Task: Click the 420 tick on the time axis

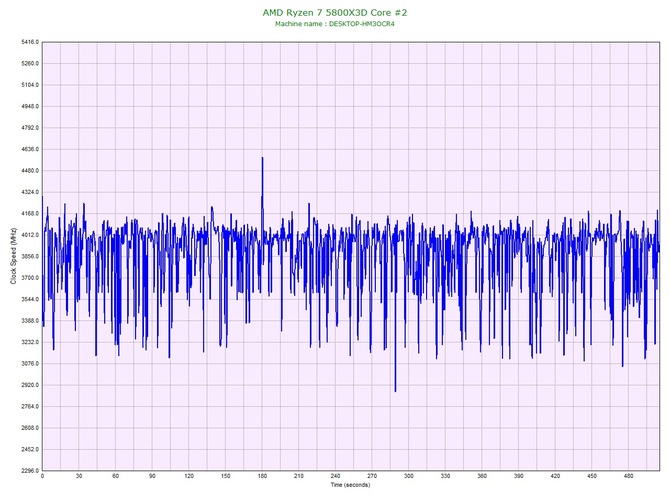Action: tap(555, 476)
